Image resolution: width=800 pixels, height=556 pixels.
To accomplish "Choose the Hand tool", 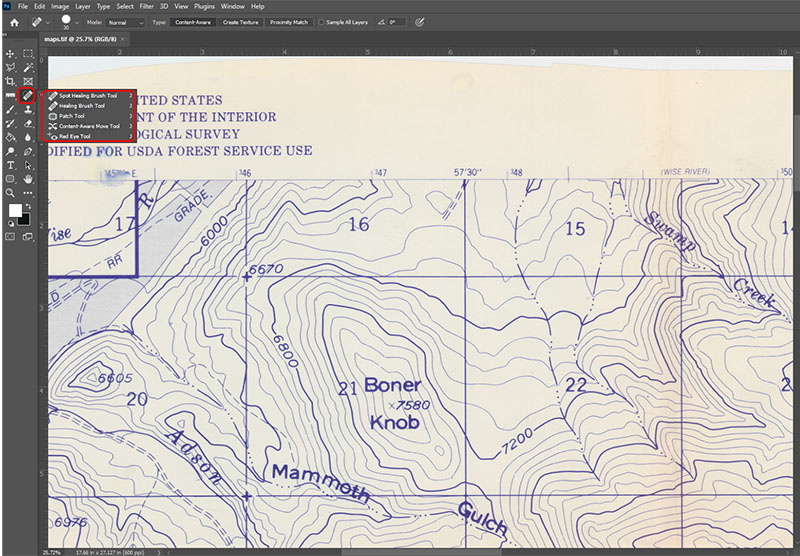I will [28, 178].
